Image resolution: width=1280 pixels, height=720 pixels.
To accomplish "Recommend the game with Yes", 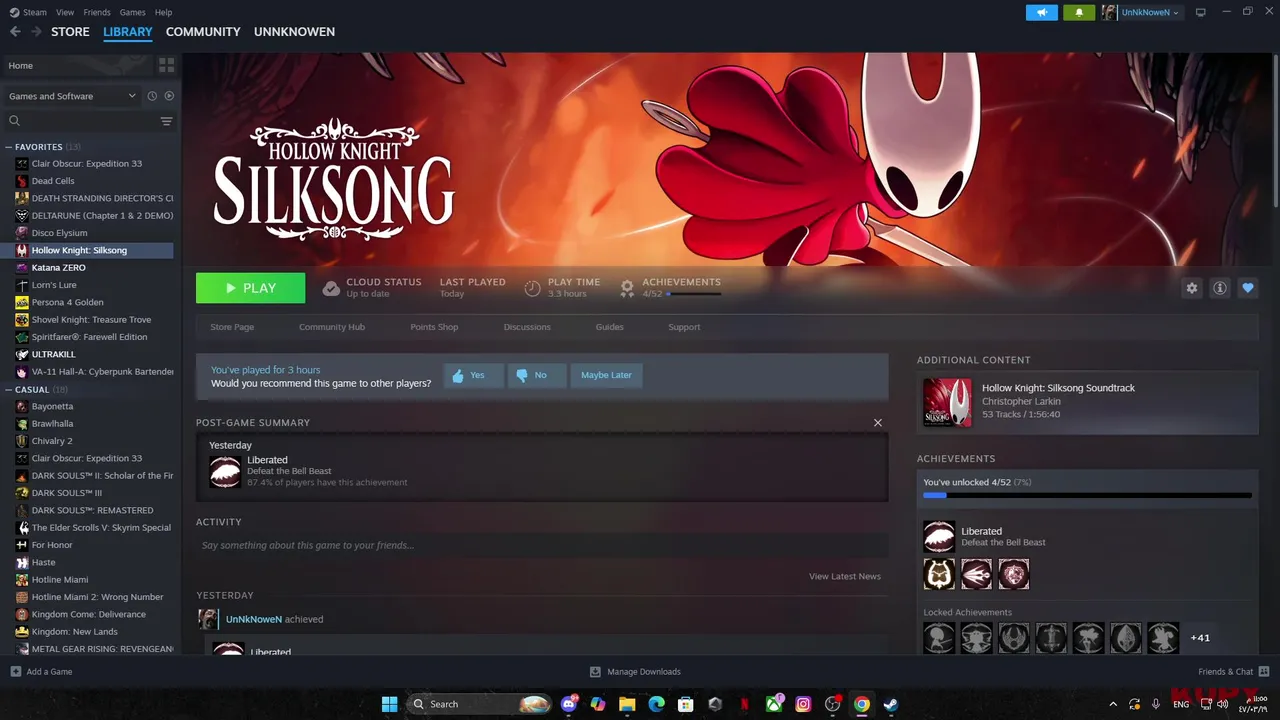I will pyautogui.click(x=472, y=375).
